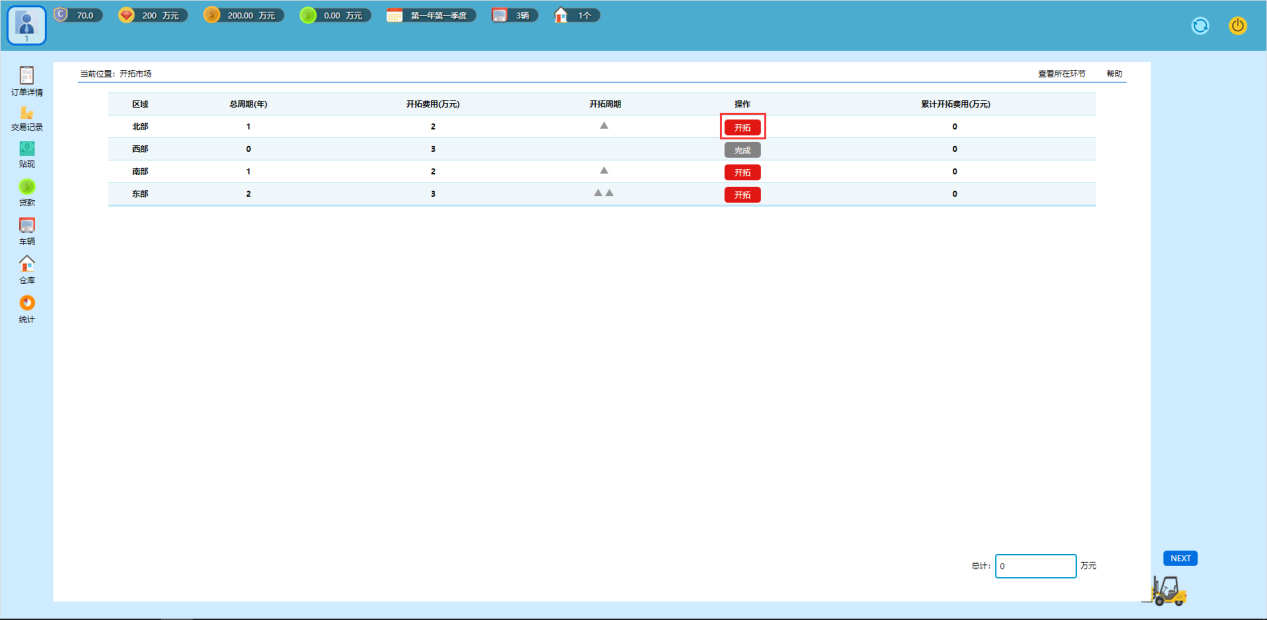Go to 车辆 vehicles in sidebar

click(27, 227)
